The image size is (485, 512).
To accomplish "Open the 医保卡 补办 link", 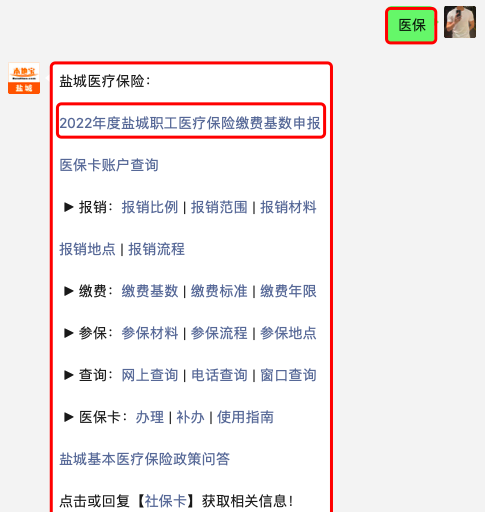I will pyautogui.click(x=190, y=417).
